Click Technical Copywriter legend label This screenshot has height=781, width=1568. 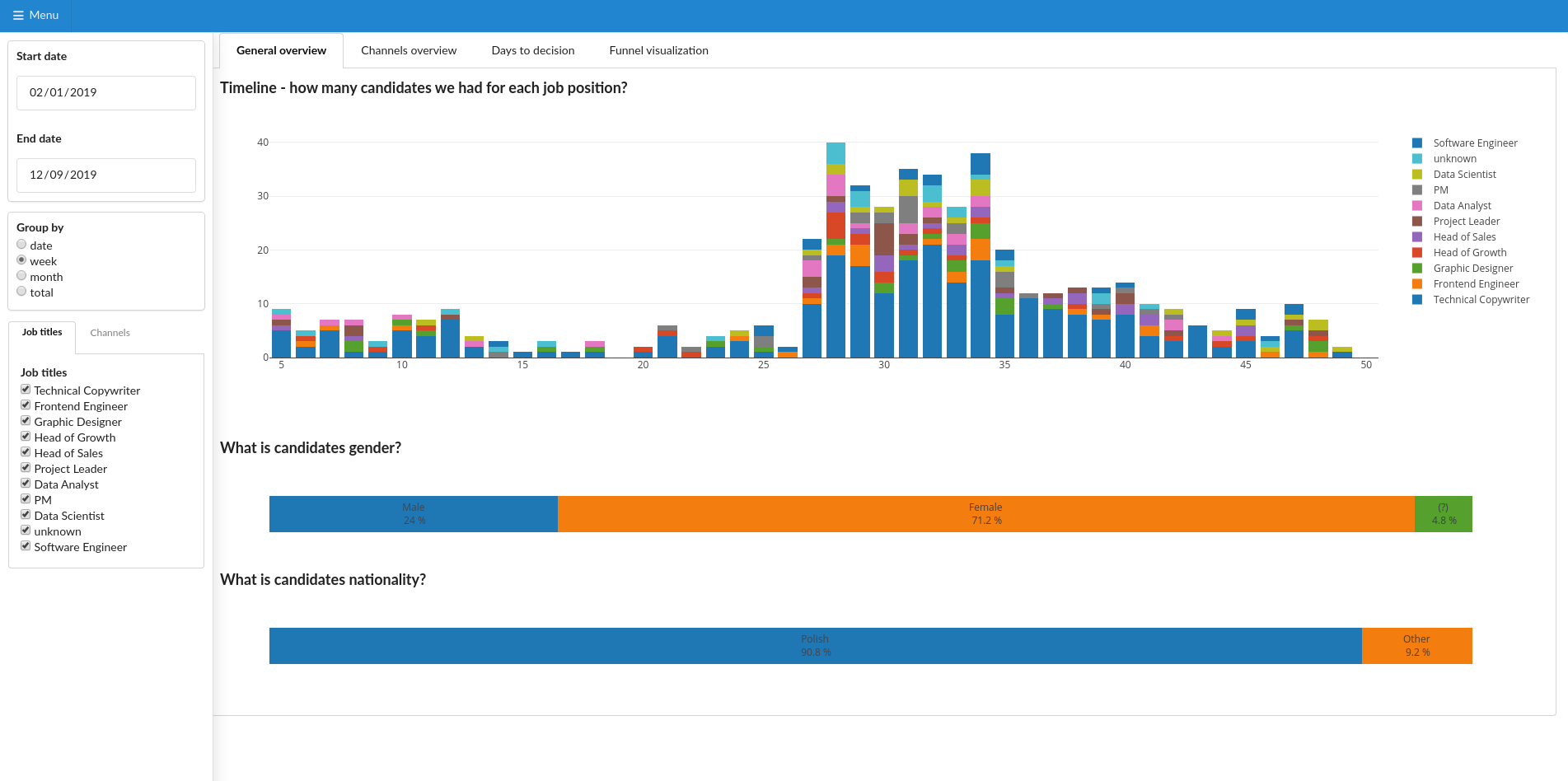pyautogui.click(x=1481, y=300)
